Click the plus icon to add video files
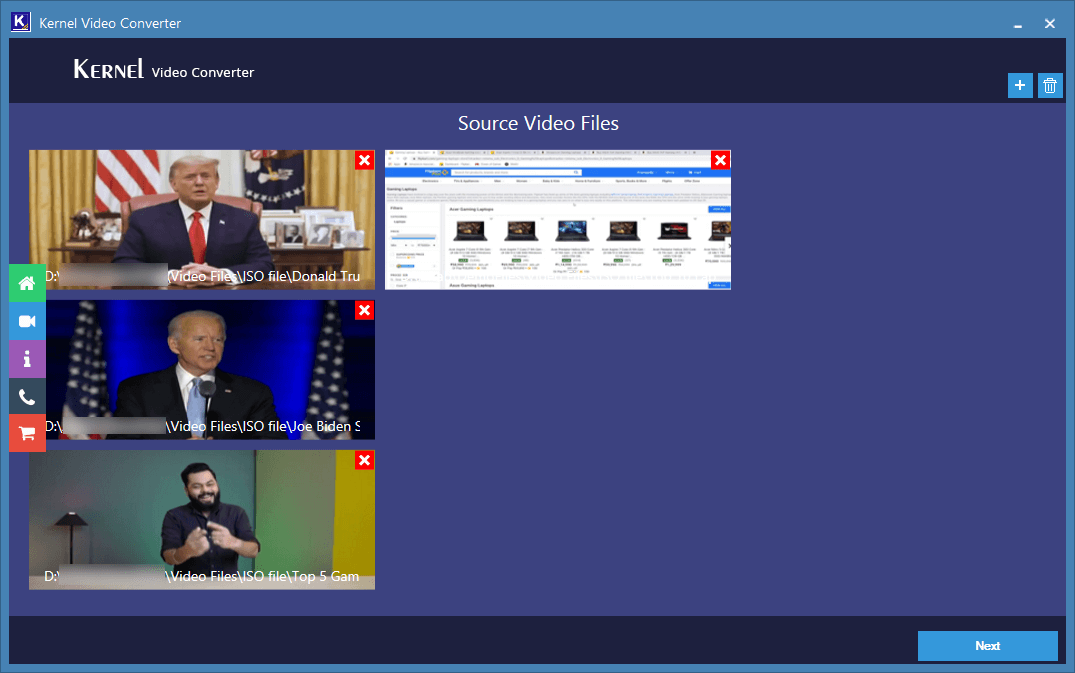 (x=1019, y=86)
